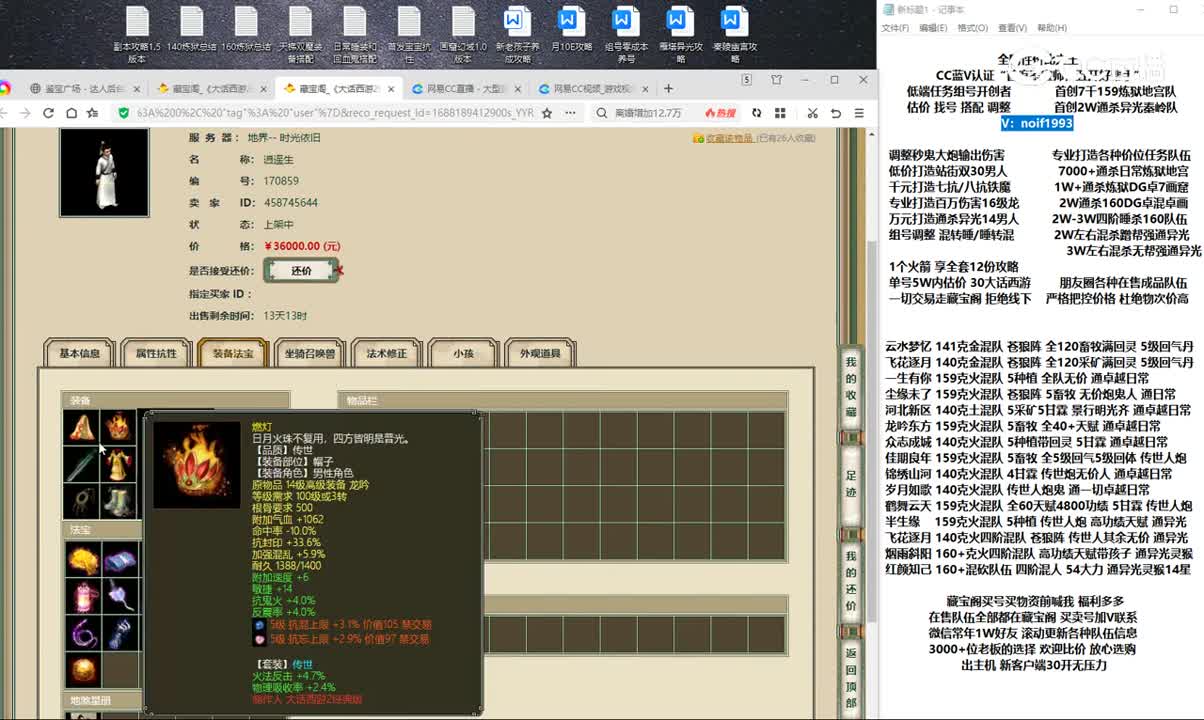Open 我的还价 side panel
Image resolution: width=1204 pixels, height=720 pixels.
click(851, 582)
